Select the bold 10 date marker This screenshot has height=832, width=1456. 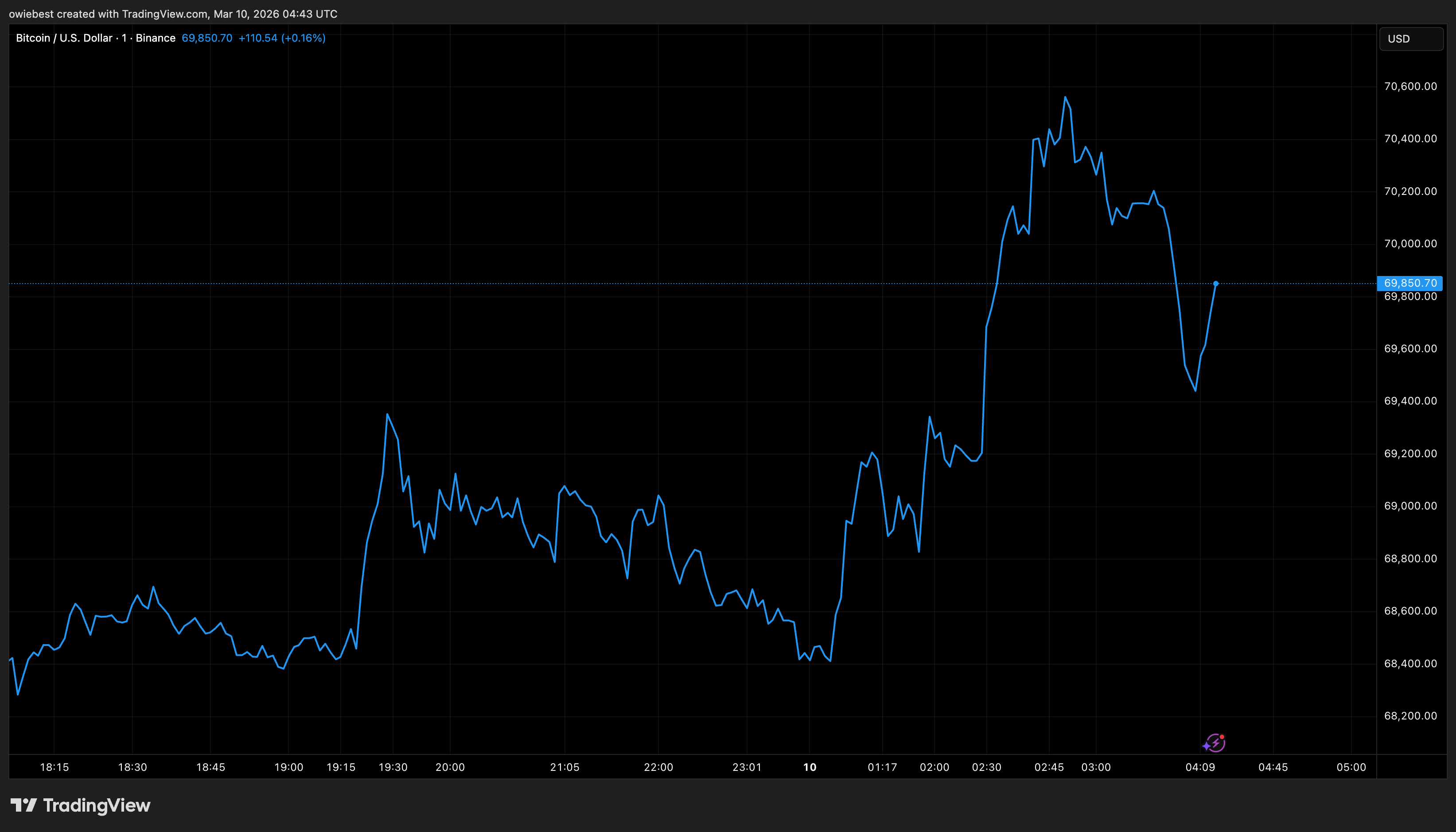click(810, 767)
